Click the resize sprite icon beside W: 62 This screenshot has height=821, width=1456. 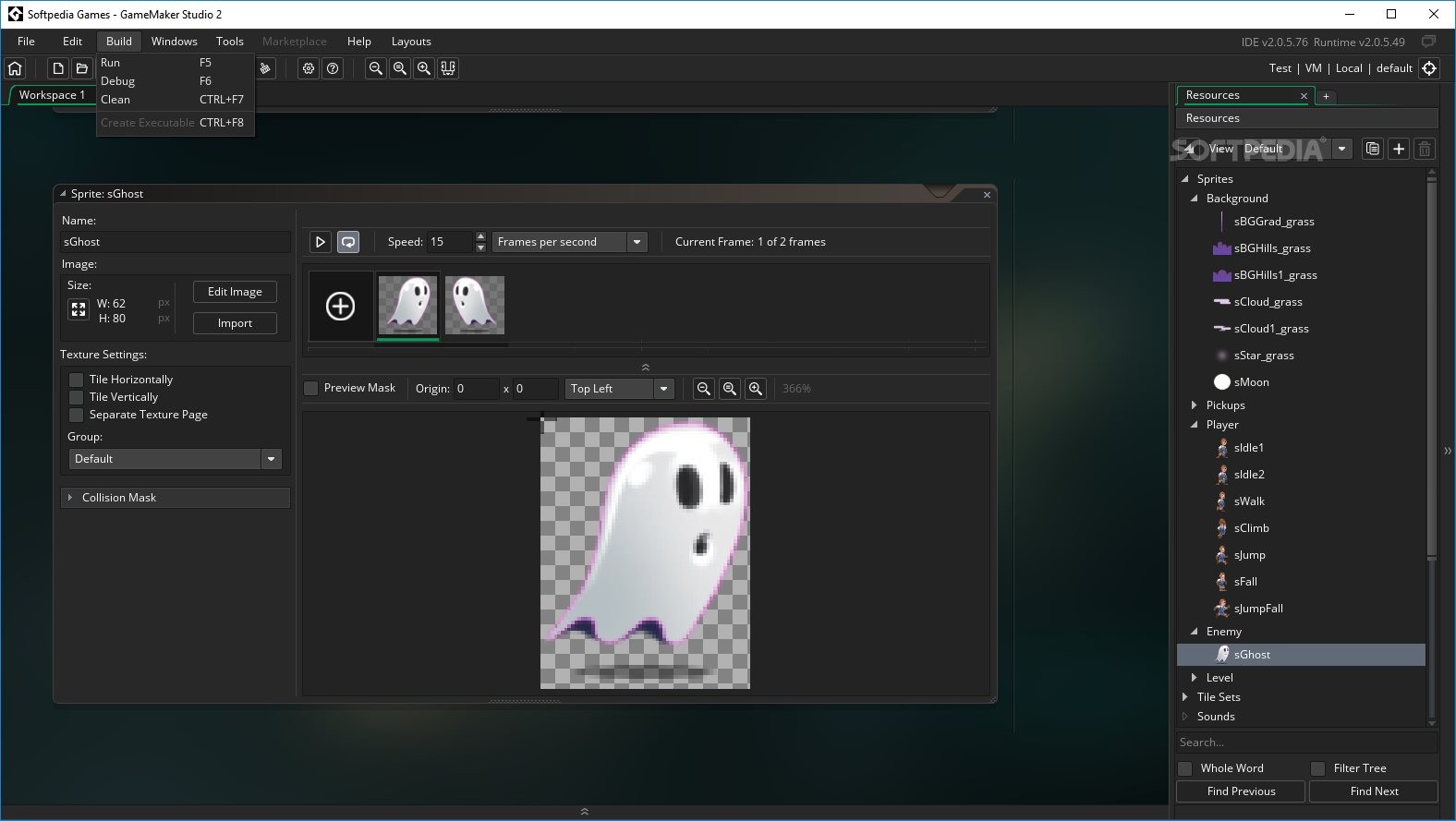pyautogui.click(x=79, y=310)
